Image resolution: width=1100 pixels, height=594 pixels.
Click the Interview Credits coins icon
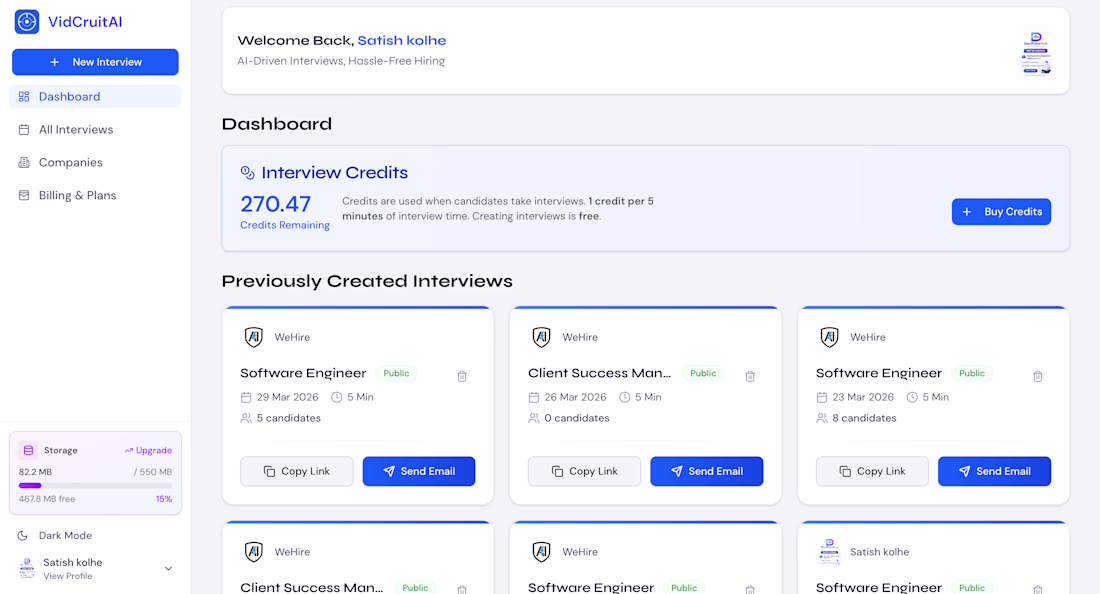point(248,173)
